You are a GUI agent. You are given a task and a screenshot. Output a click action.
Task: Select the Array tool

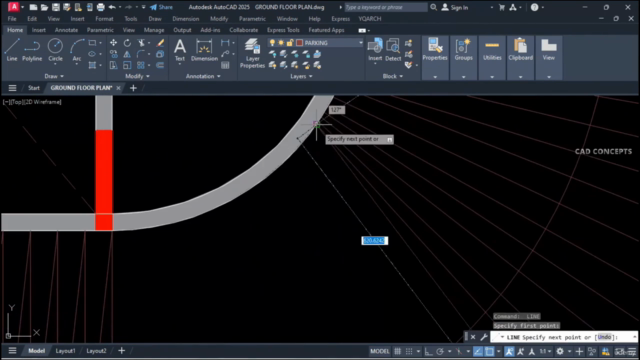tap(141, 65)
